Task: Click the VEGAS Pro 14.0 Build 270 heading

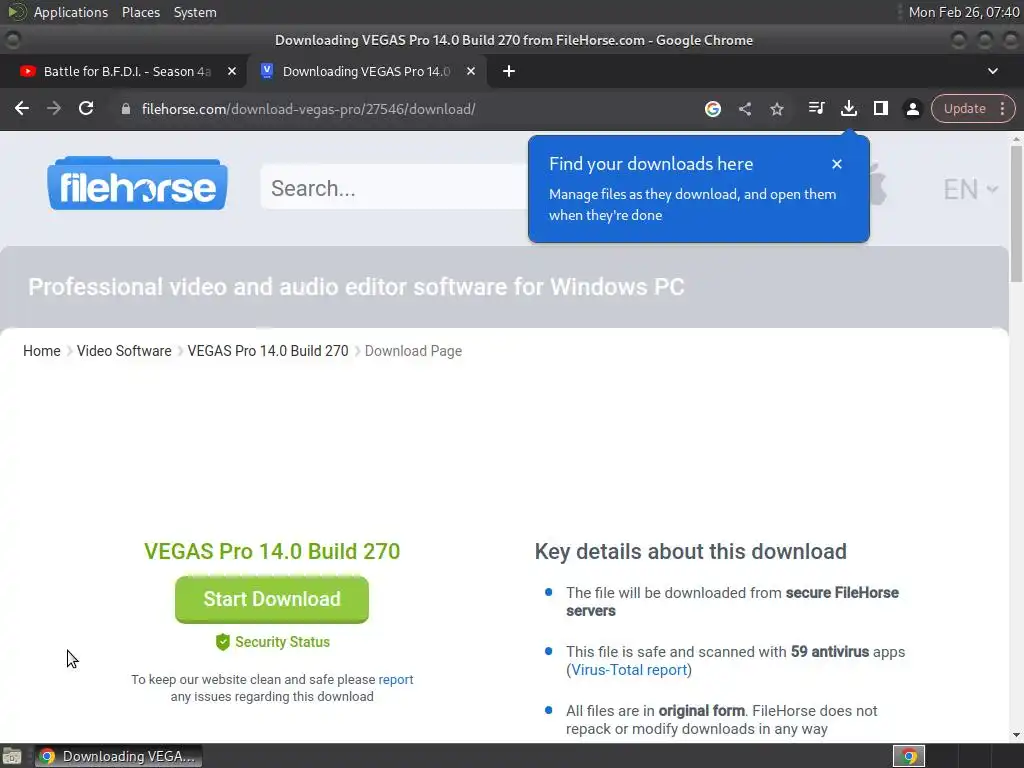Action: 272,551
